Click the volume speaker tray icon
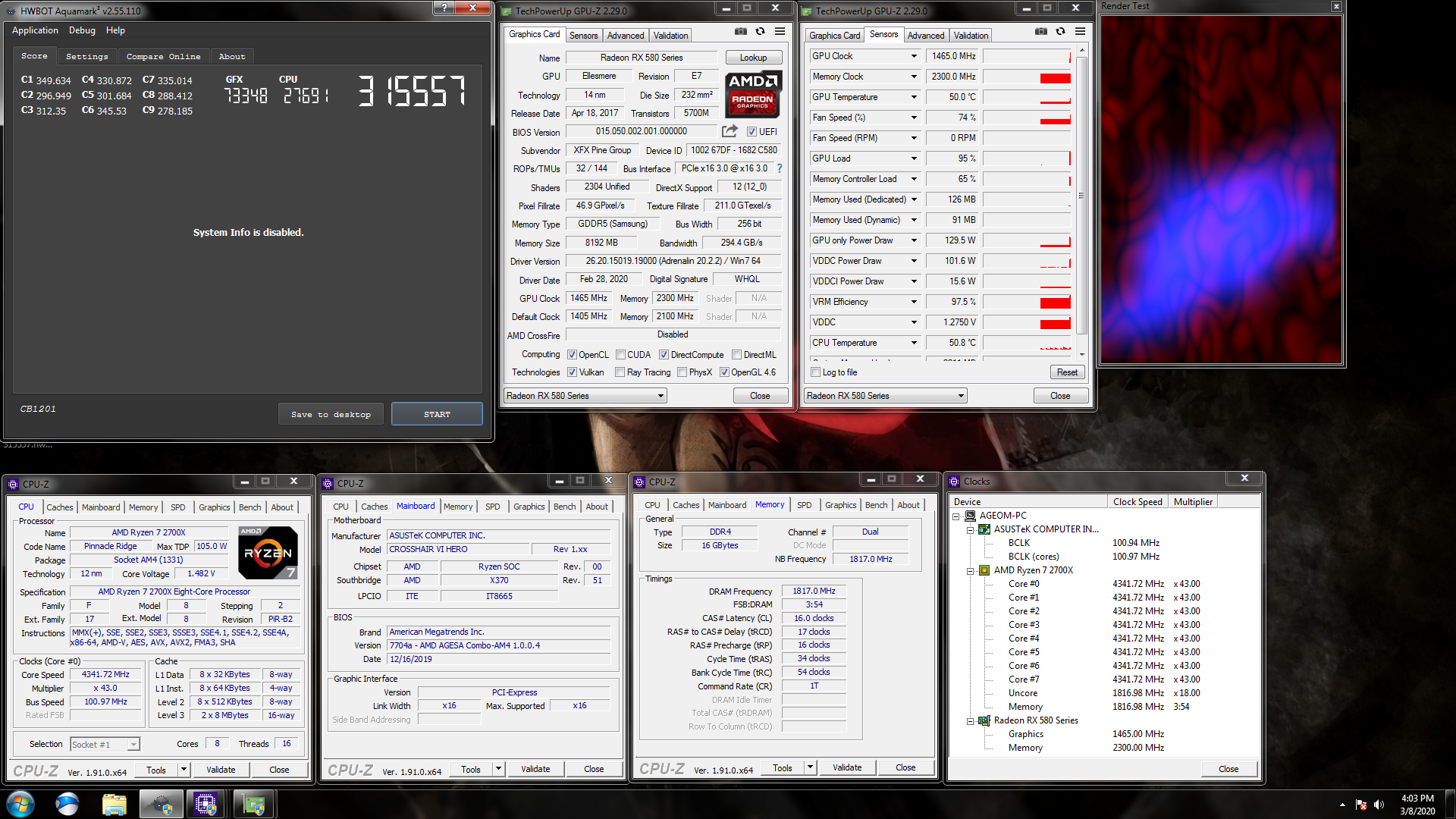Image resolution: width=1456 pixels, height=819 pixels. point(1379,805)
